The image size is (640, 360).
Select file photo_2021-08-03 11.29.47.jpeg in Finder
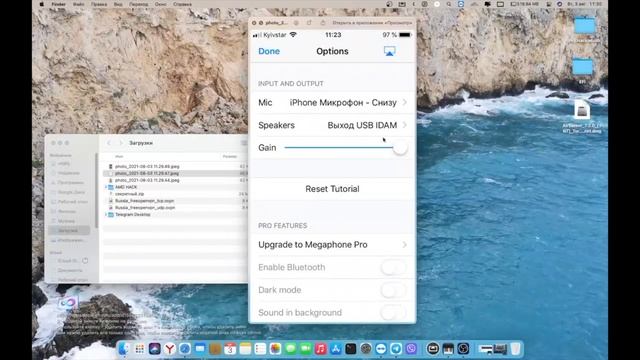pyautogui.click(x=147, y=173)
